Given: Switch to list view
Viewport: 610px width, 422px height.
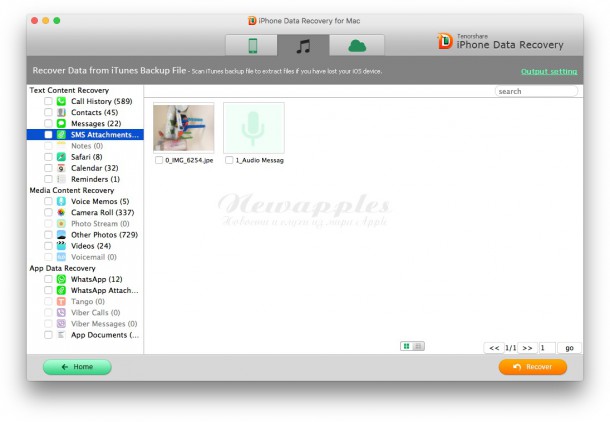Looking at the screenshot, I should [x=418, y=346].
